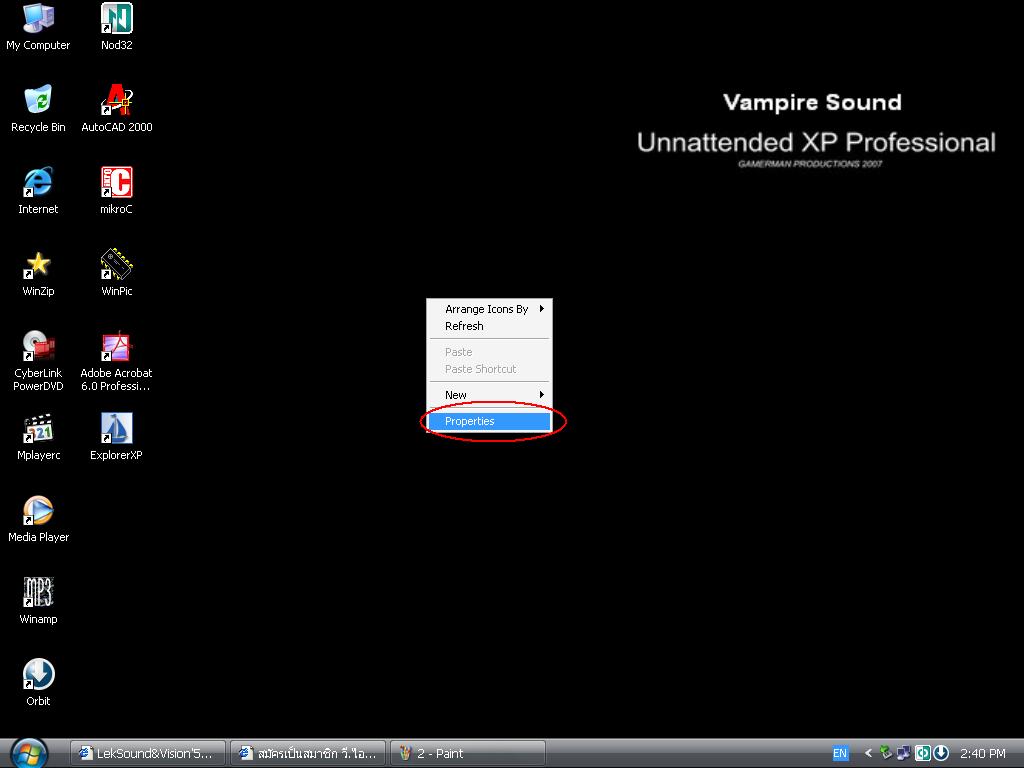Select the CyberLink PowerDVD shortcut
Viewport: 1024px width, 768px height.
tap(38, 361)
